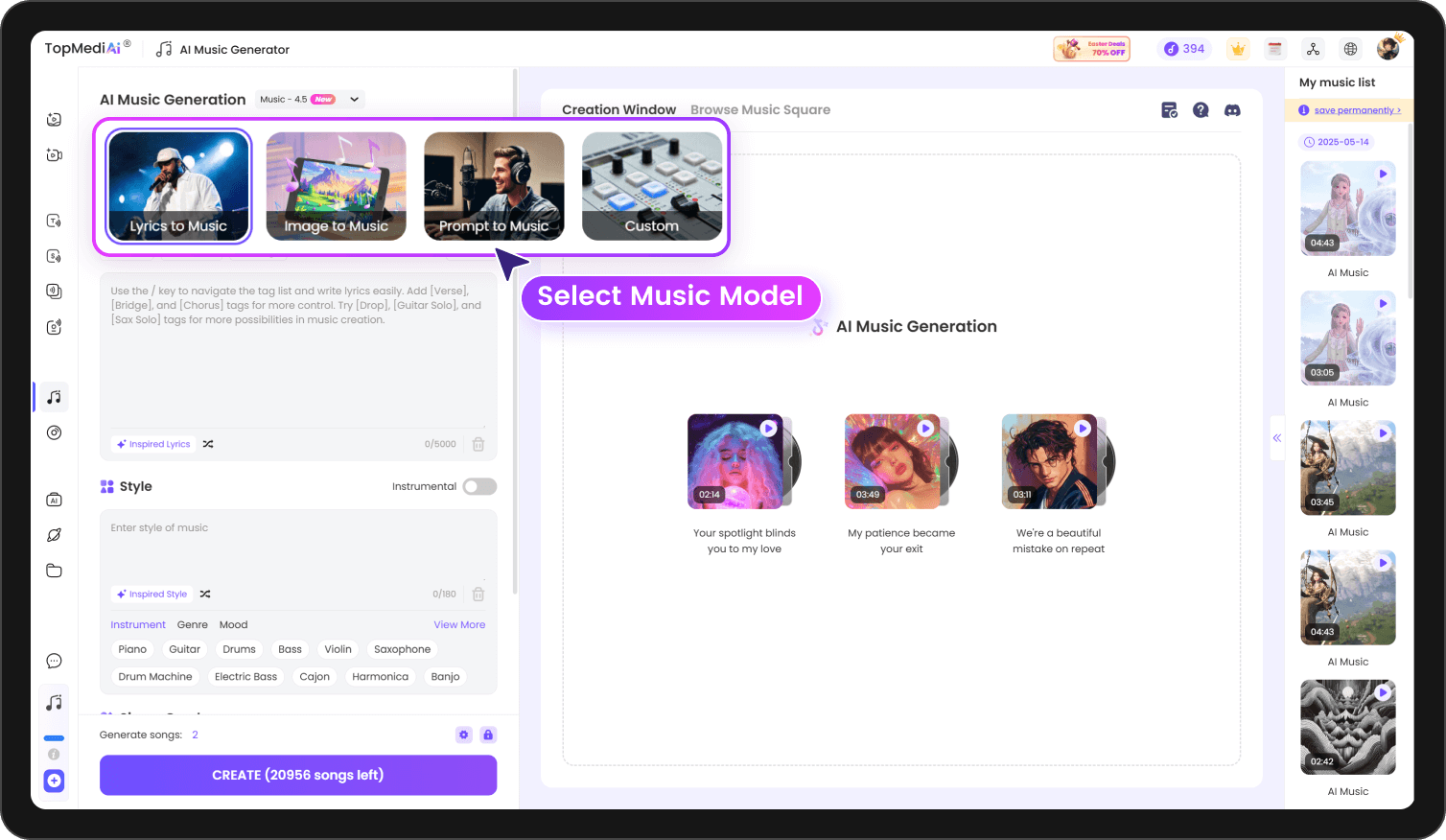
Task: Click the task list icon in Creation Window
Action: 1169,110
